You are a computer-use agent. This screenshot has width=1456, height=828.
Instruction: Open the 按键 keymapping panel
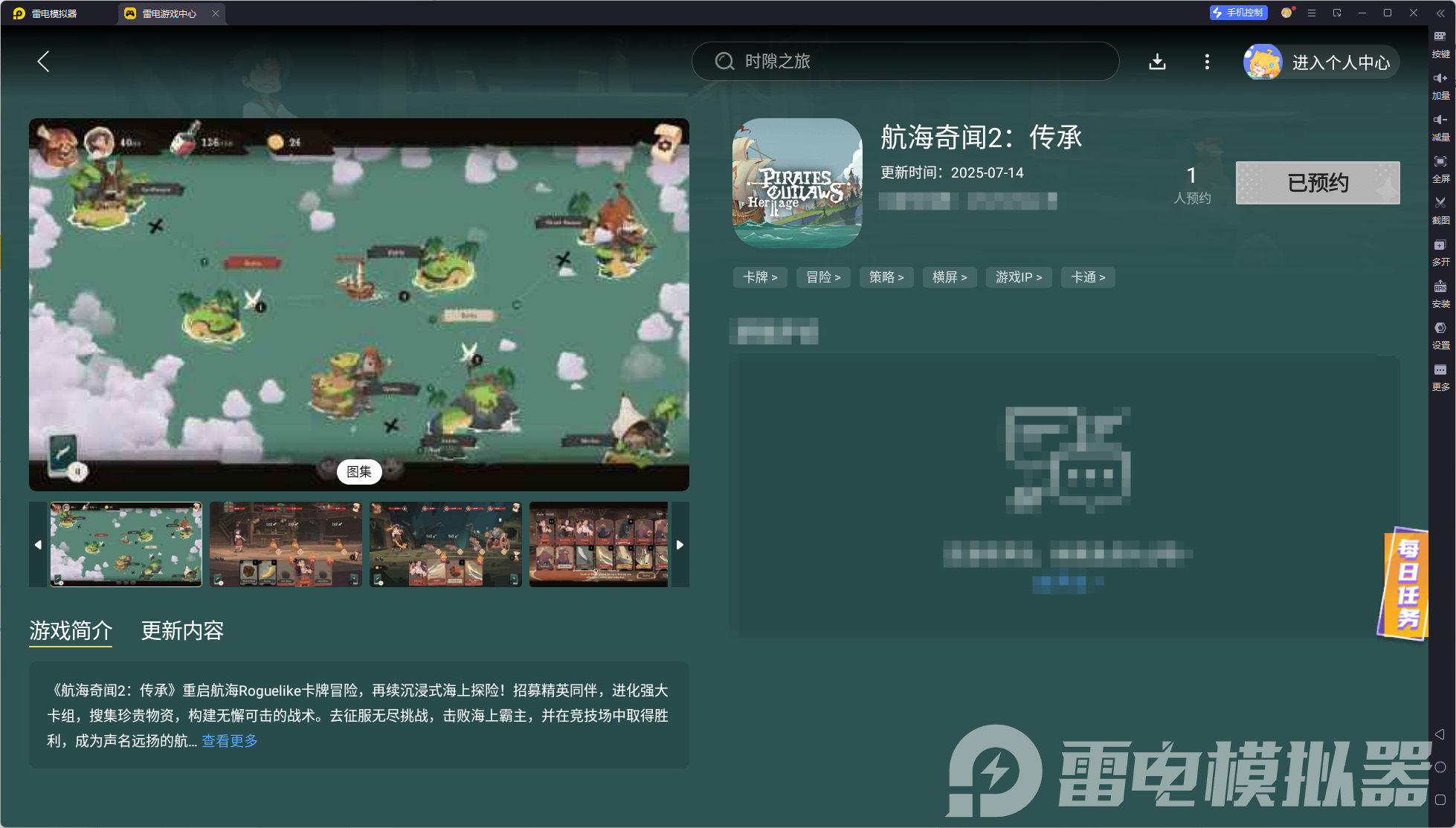(x=1440, y=43)
